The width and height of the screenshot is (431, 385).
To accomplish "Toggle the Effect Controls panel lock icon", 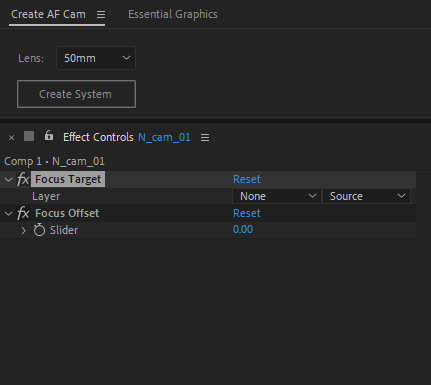I will pyautogui.click(x=49, y=136).
